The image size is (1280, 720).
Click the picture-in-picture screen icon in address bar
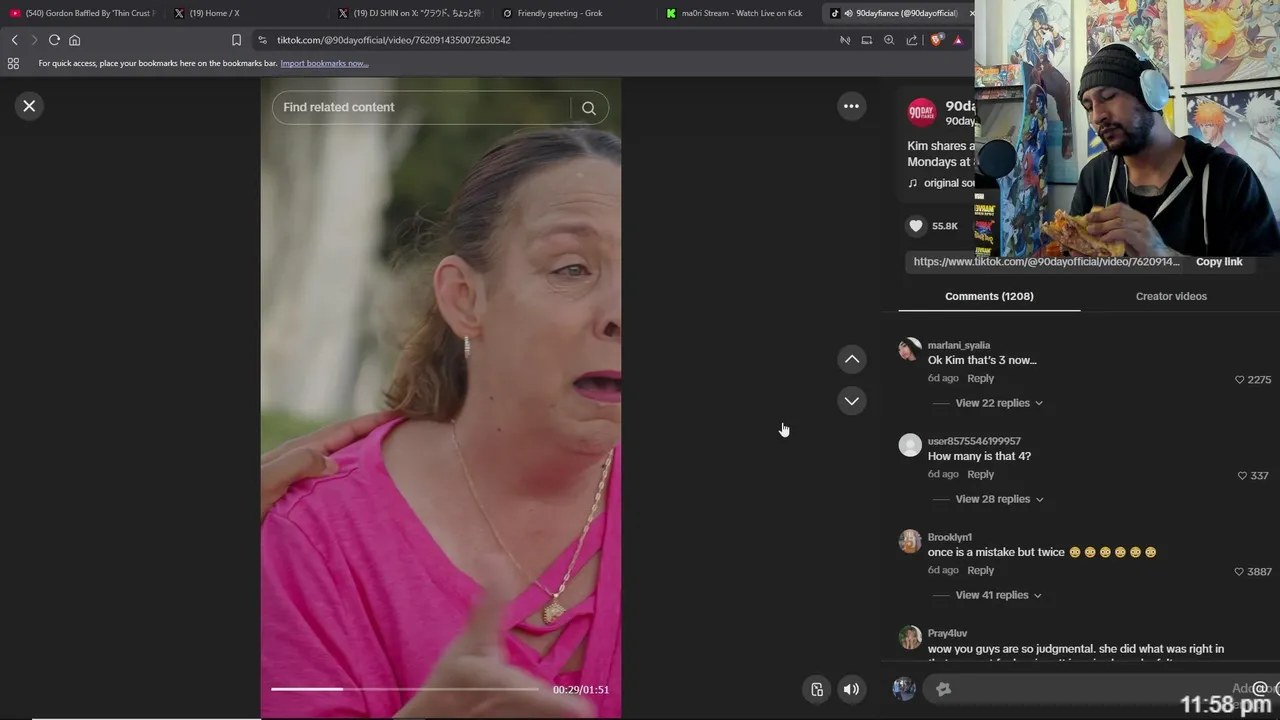click(x=867, y=40)
